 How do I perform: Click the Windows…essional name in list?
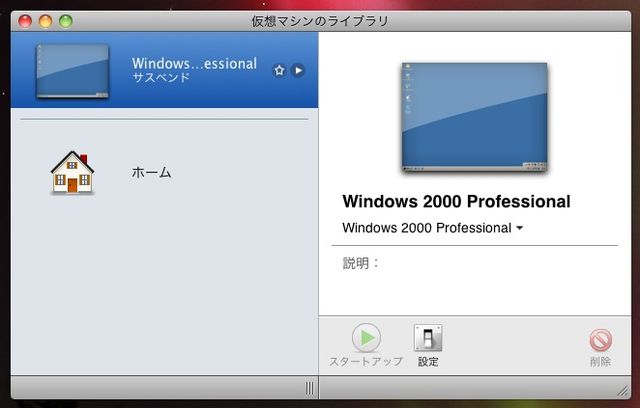194,63
